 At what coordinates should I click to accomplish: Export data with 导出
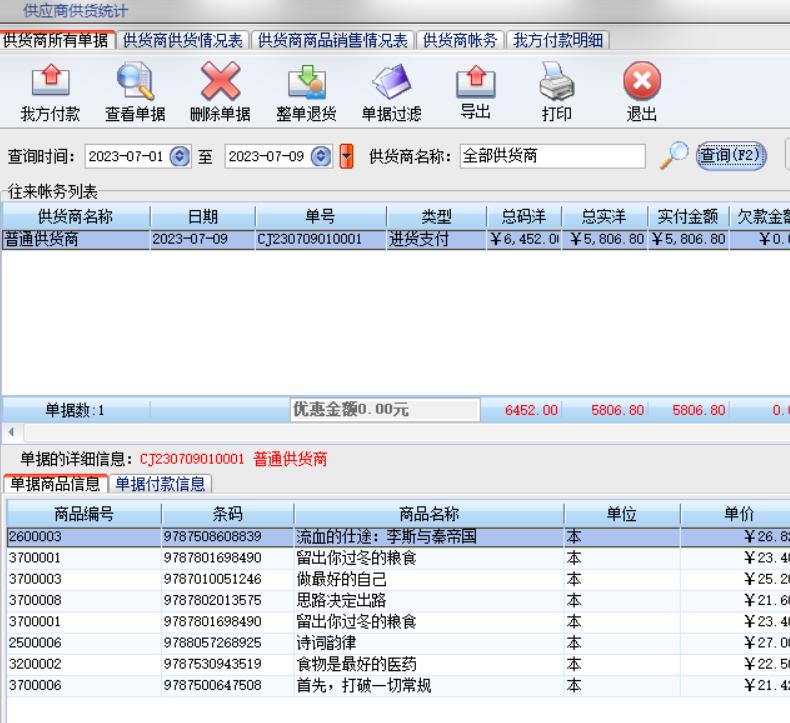(x=475, y=92)
